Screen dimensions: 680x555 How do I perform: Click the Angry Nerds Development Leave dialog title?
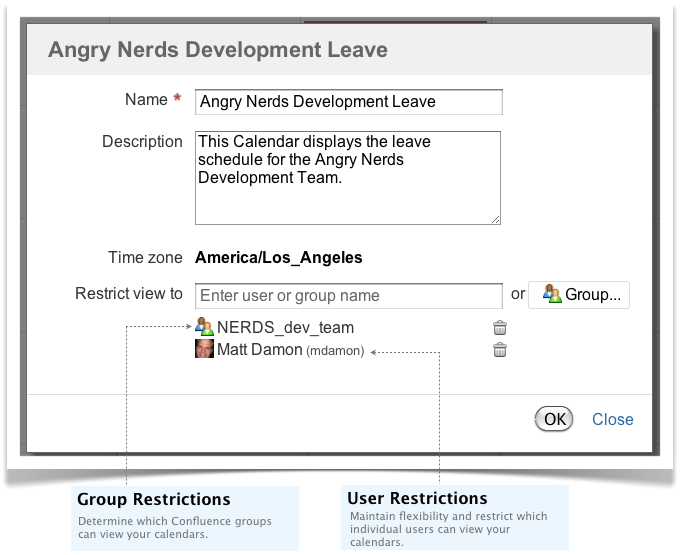pos(218,49)
